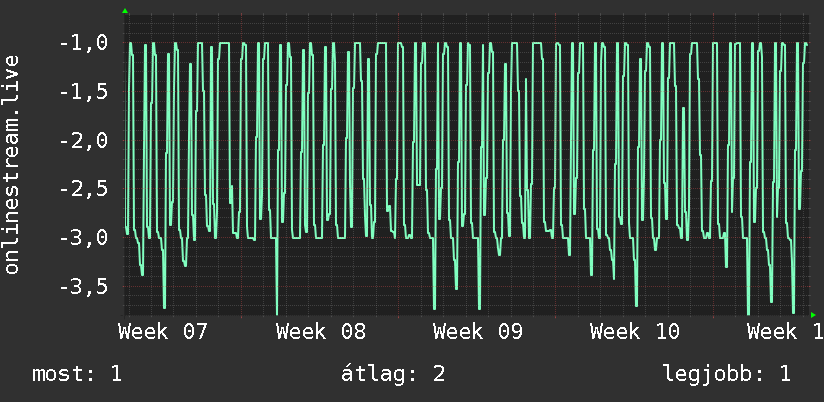Click the '-1,0' y-axis value

84,43
